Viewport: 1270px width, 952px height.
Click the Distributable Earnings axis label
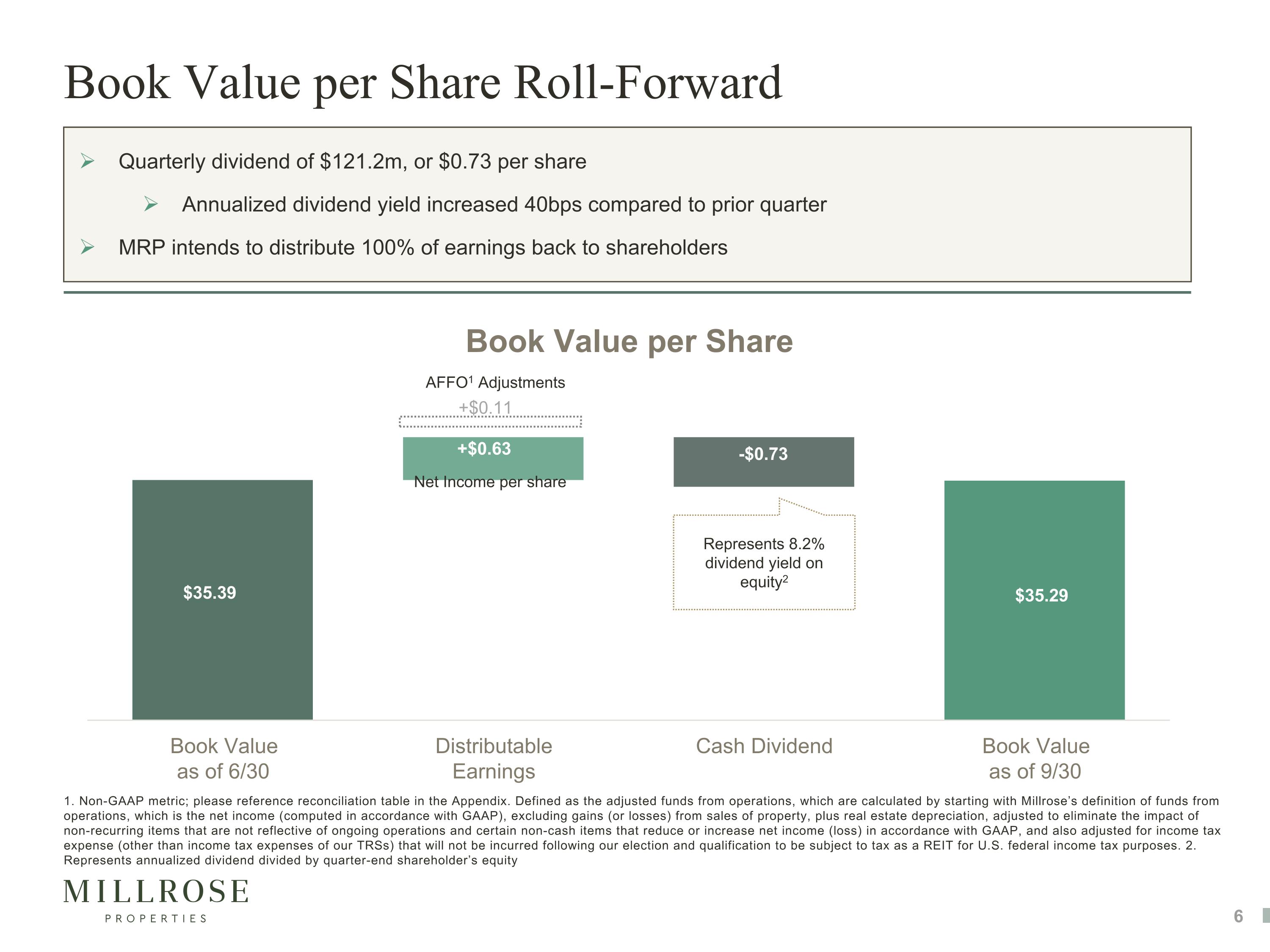[x=493, y=758]
